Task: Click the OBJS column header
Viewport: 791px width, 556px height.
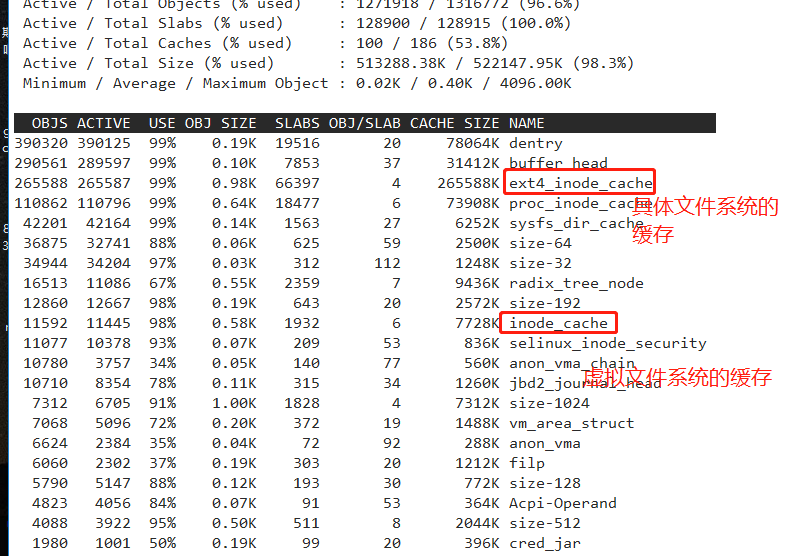Action: [x=49, y=123]
